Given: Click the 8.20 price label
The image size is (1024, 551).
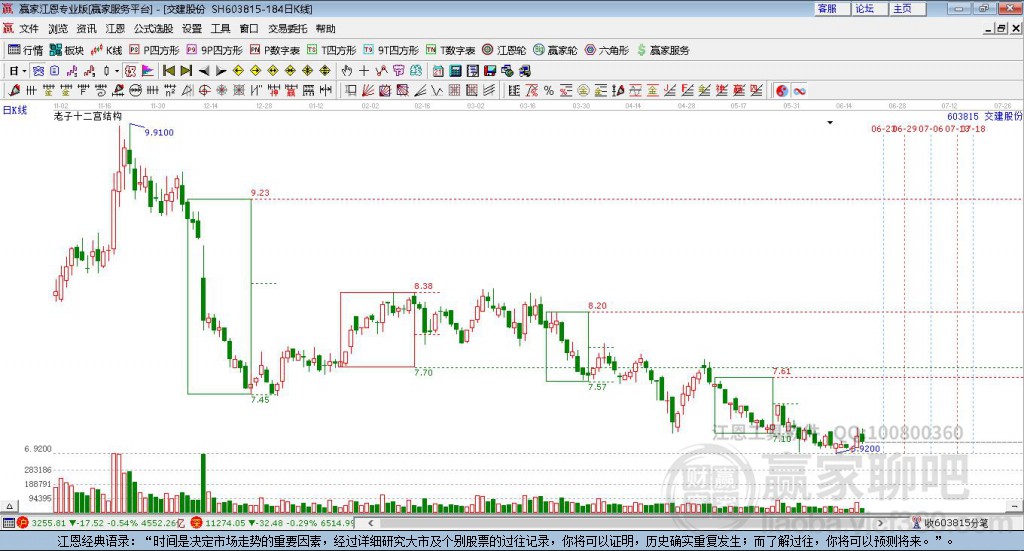Looking at the screenshot, I should [598, 306].
